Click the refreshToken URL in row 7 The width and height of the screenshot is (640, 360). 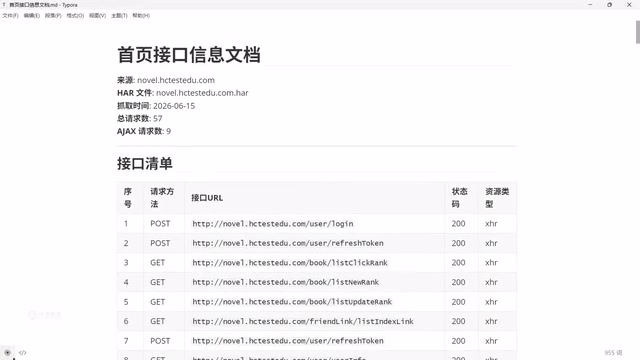pos(288,341)
